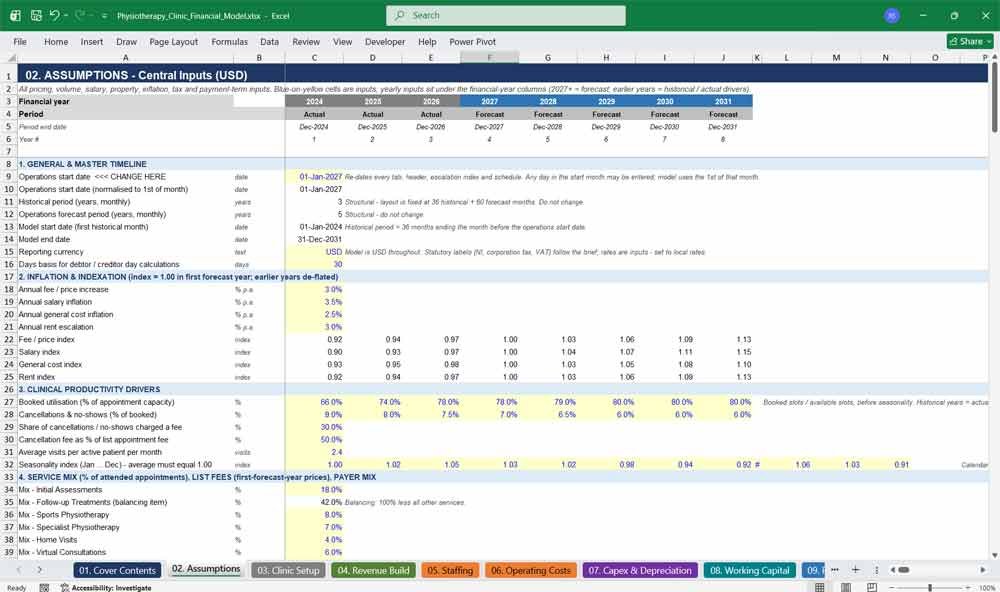Viewport: 1000px width, 592px height.
Task: Click the zoom slider handle
Action: point(930,587)
